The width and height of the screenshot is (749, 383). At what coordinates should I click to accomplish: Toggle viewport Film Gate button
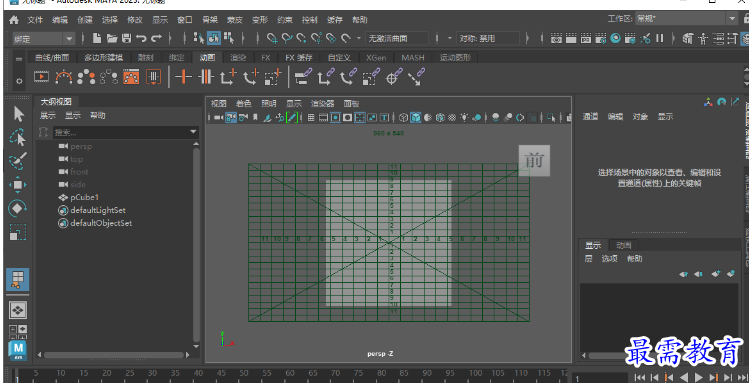tap(323, 117)
